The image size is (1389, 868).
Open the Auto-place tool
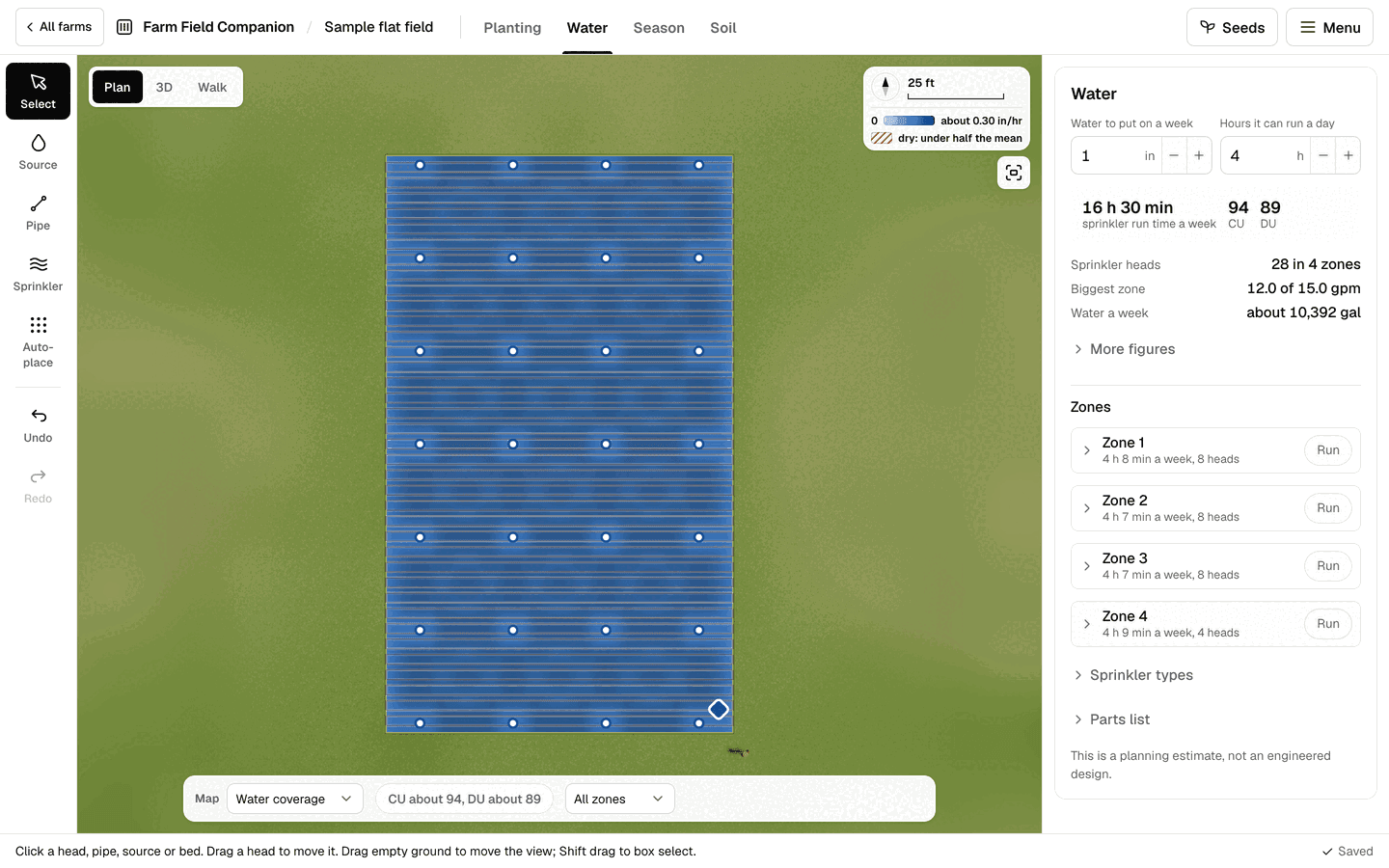coord(38,341)
